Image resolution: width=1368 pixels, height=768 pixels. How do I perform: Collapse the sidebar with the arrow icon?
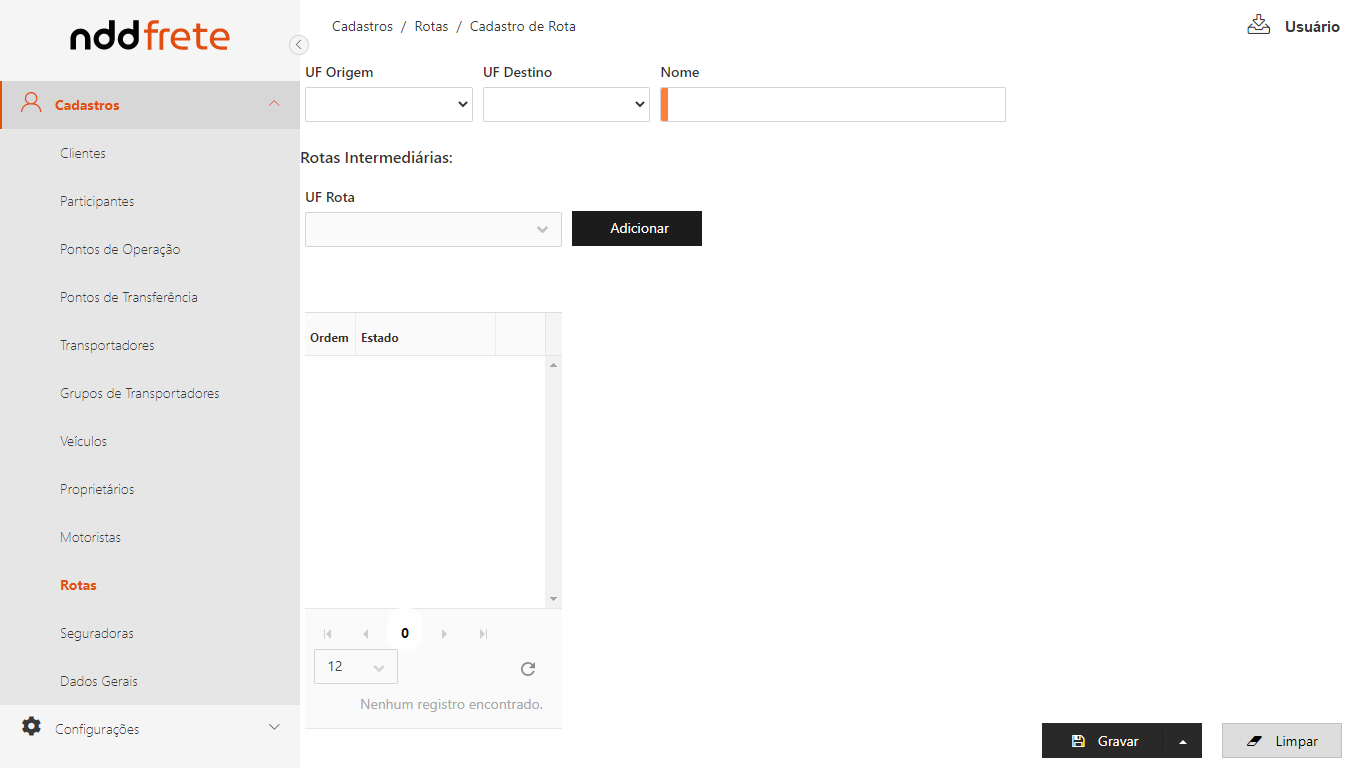pos(298,44)
